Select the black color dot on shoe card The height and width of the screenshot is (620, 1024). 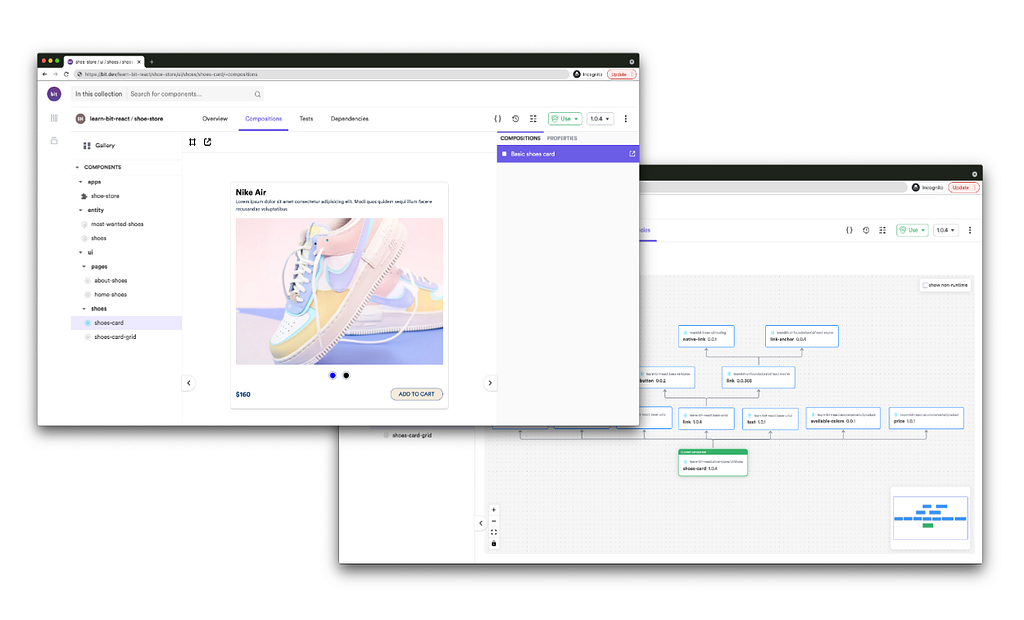coord(346,376)
